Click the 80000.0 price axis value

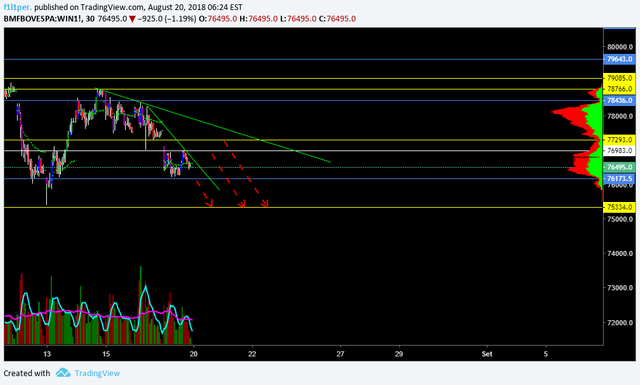point(620,47)
